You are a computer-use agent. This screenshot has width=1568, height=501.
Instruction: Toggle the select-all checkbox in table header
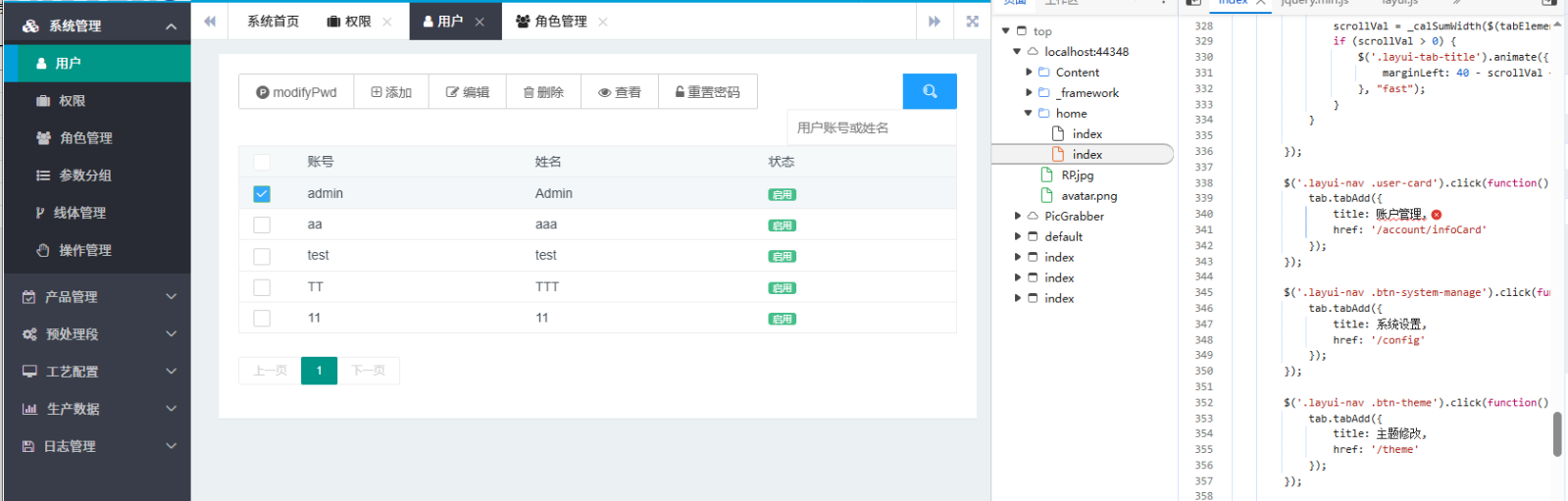coord(262,162)
